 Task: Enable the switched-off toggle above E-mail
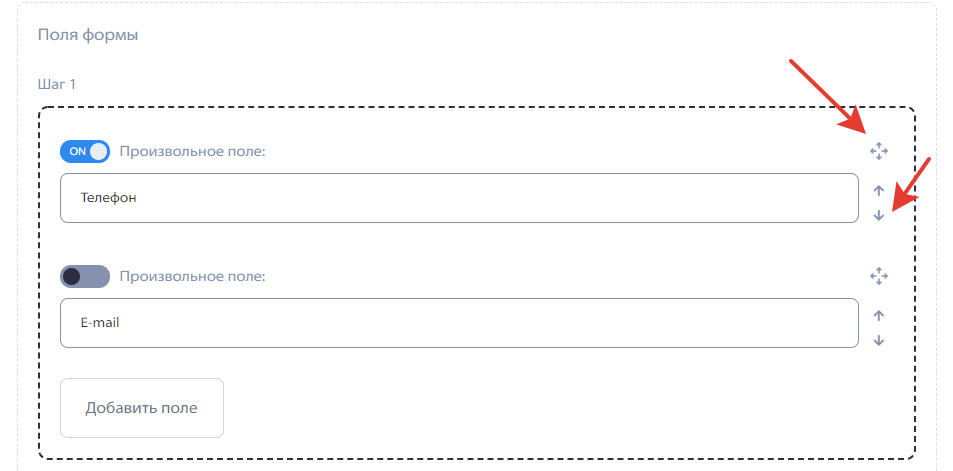pos(84,277)
